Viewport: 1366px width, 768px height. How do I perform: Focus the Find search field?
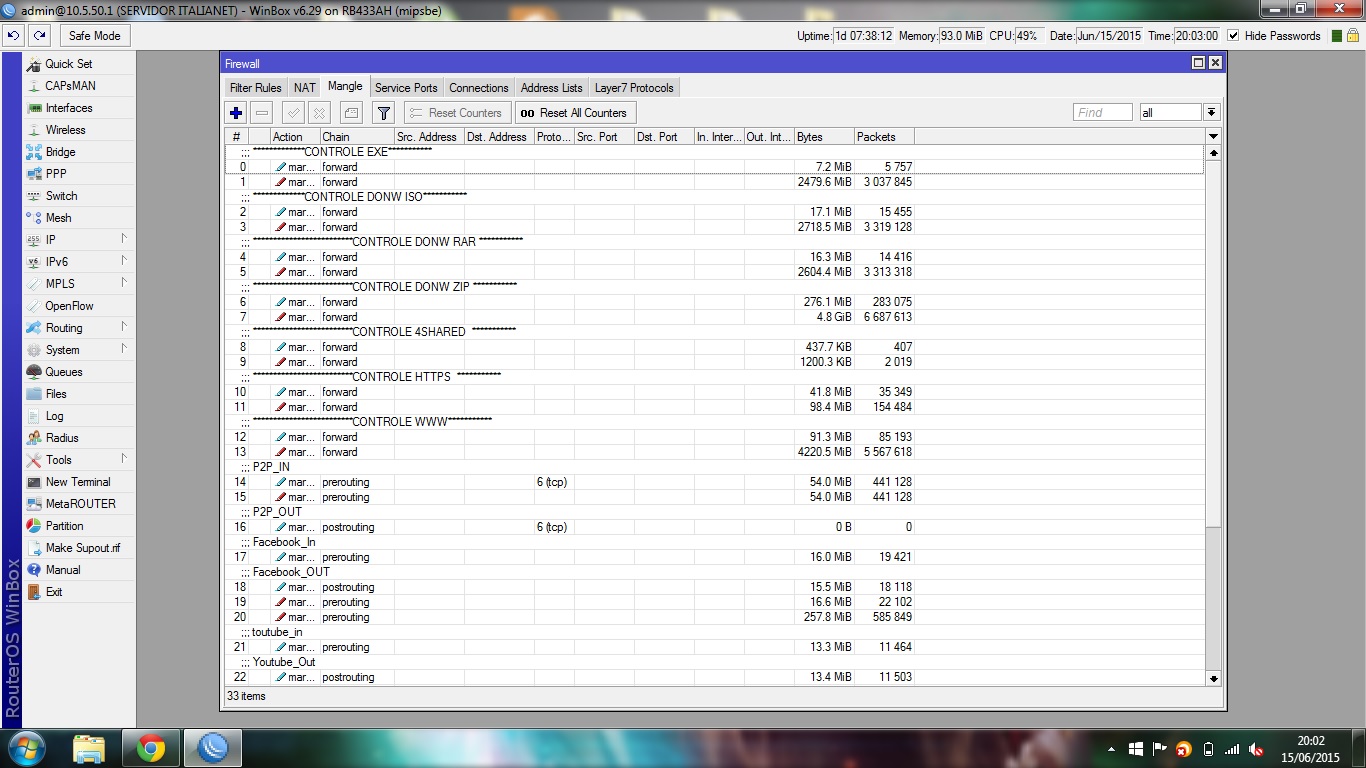pos(1103,113)
